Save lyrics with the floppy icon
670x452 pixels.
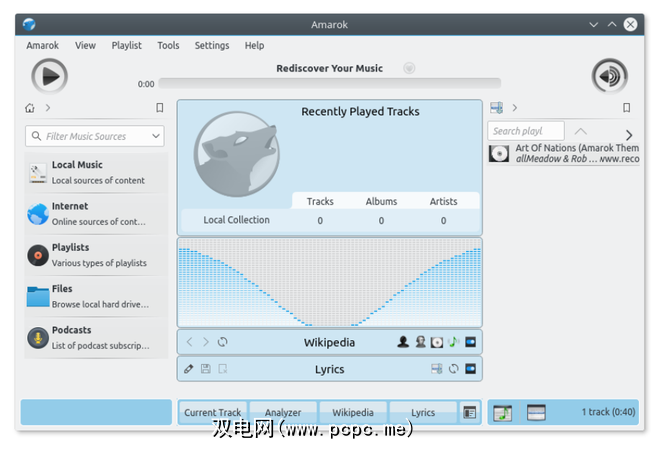(206, 369)
